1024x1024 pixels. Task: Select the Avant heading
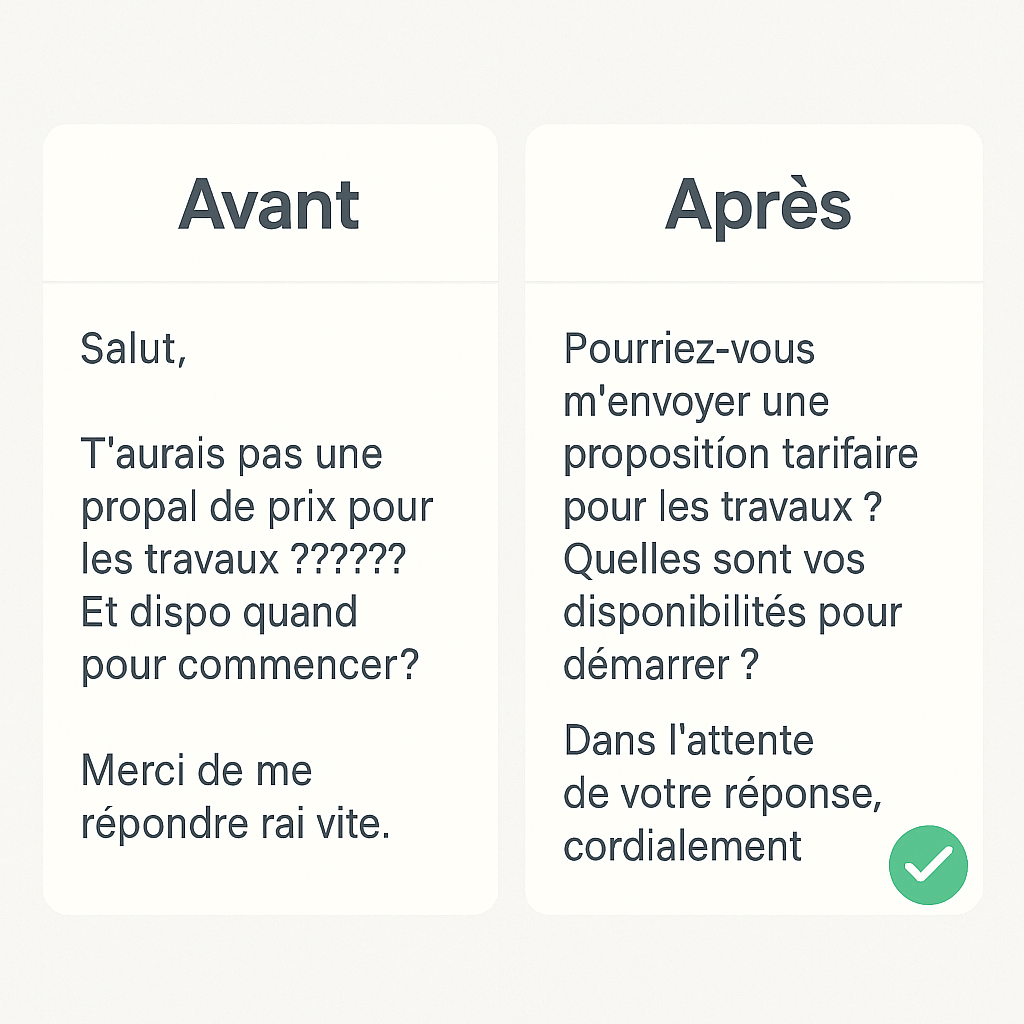(x=269, y=205)
